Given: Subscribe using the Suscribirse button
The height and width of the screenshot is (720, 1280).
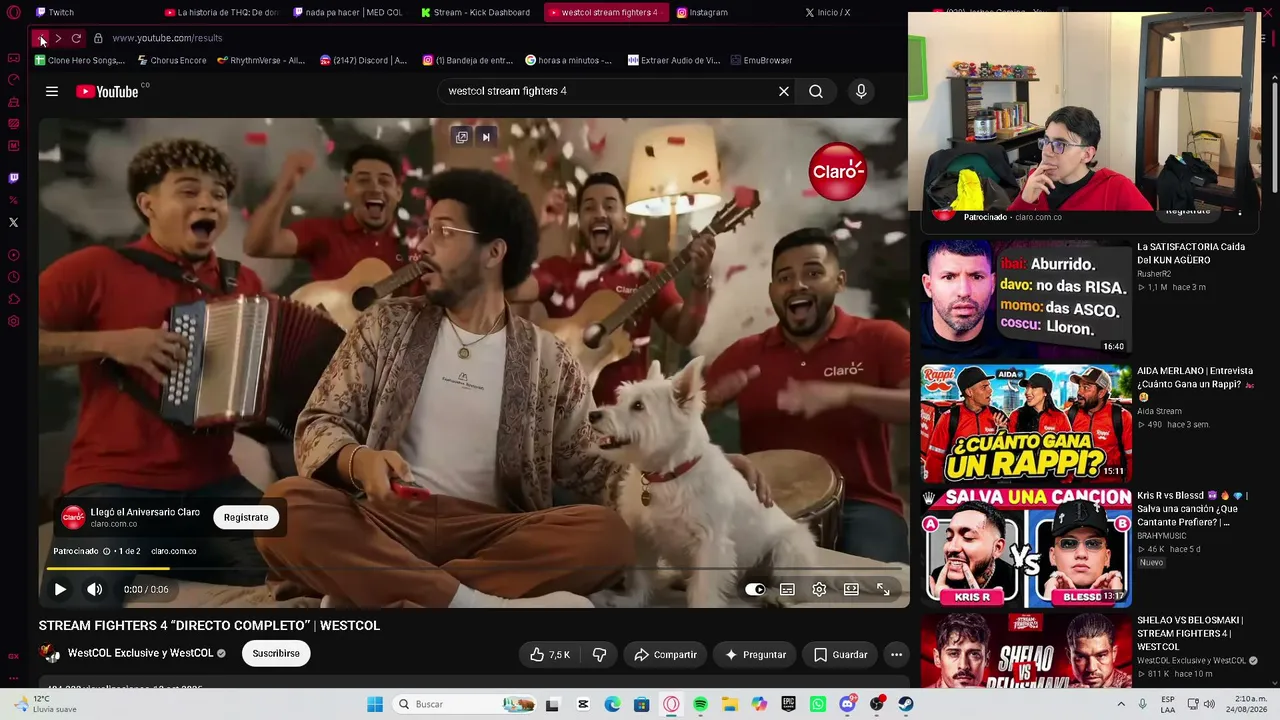Looking at the screenshot, I should click(276, 654).
